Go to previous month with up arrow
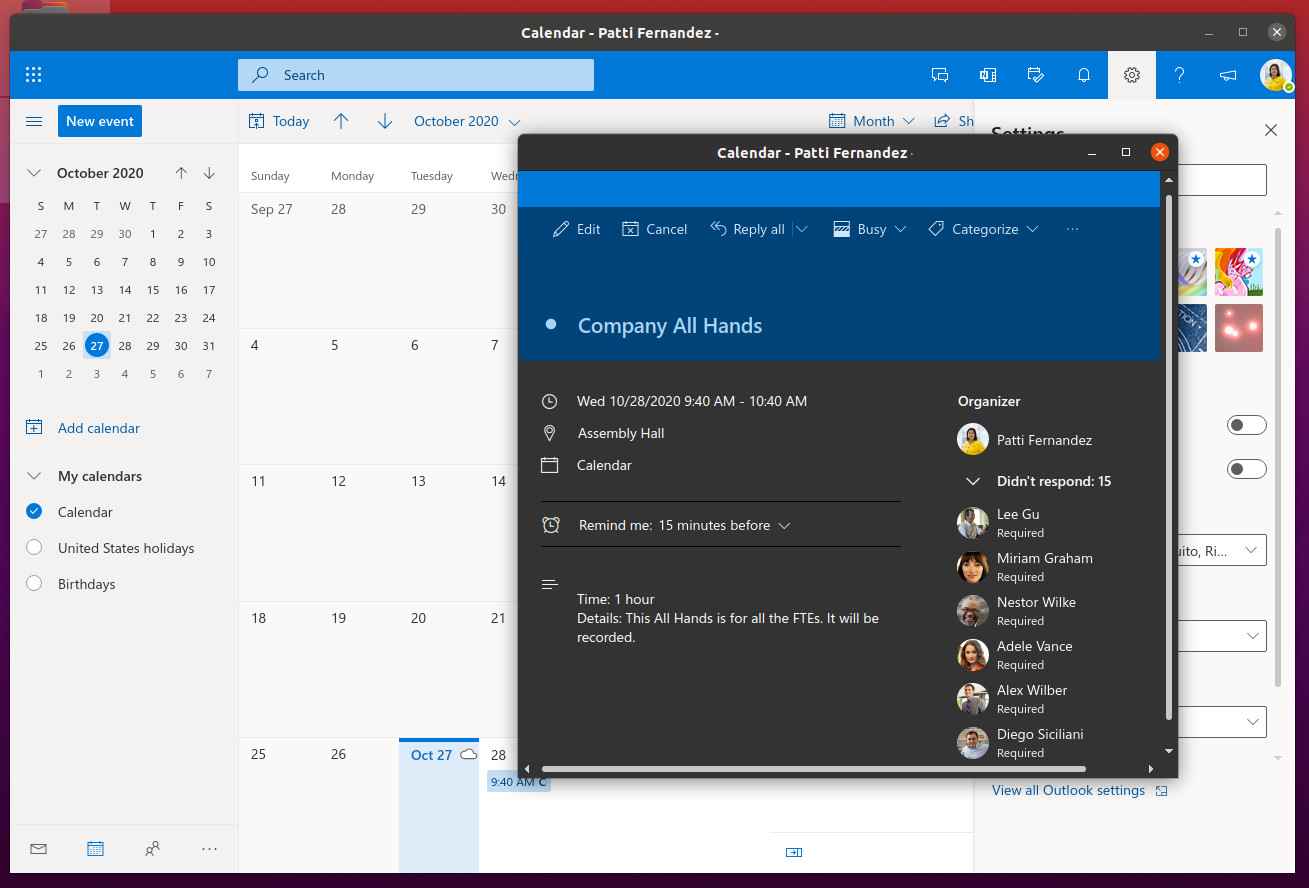 point(341,121)
